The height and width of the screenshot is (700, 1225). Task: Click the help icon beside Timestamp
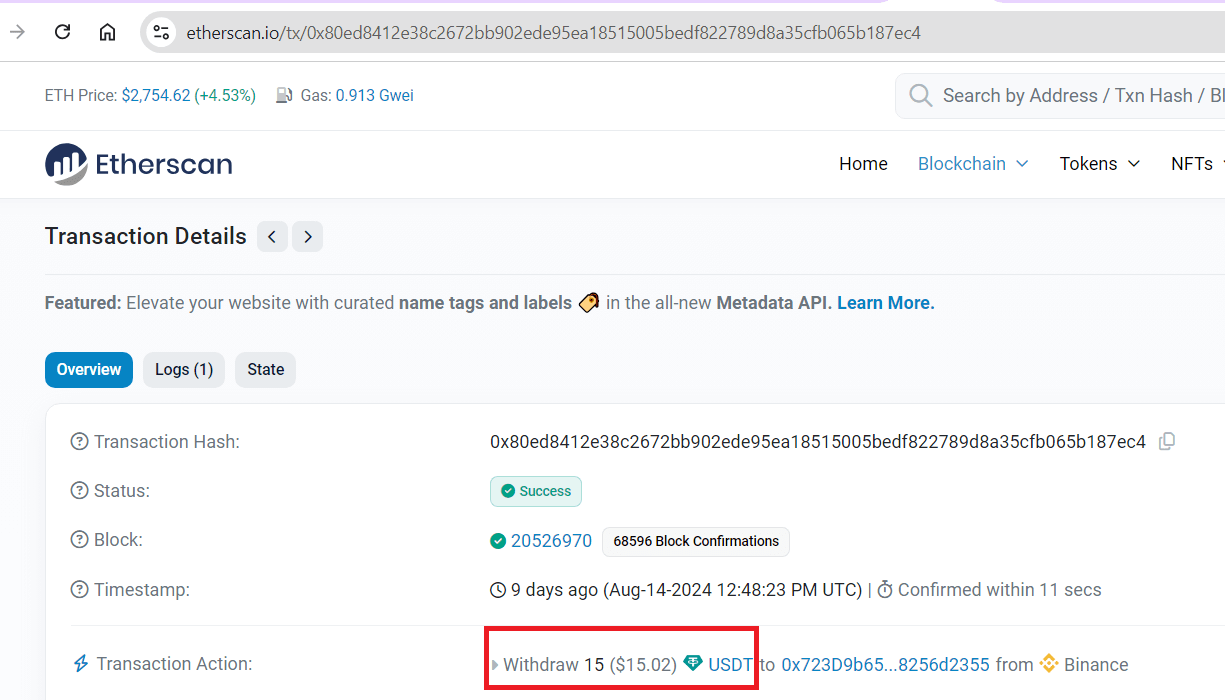[79, 590]
